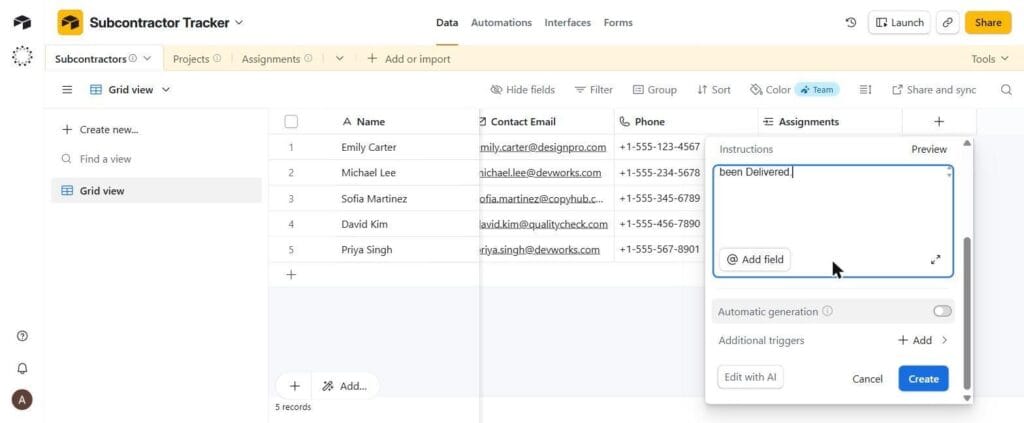Open the Projects table tab
This screenshot has height=423, width=1024.
(191, 59)
